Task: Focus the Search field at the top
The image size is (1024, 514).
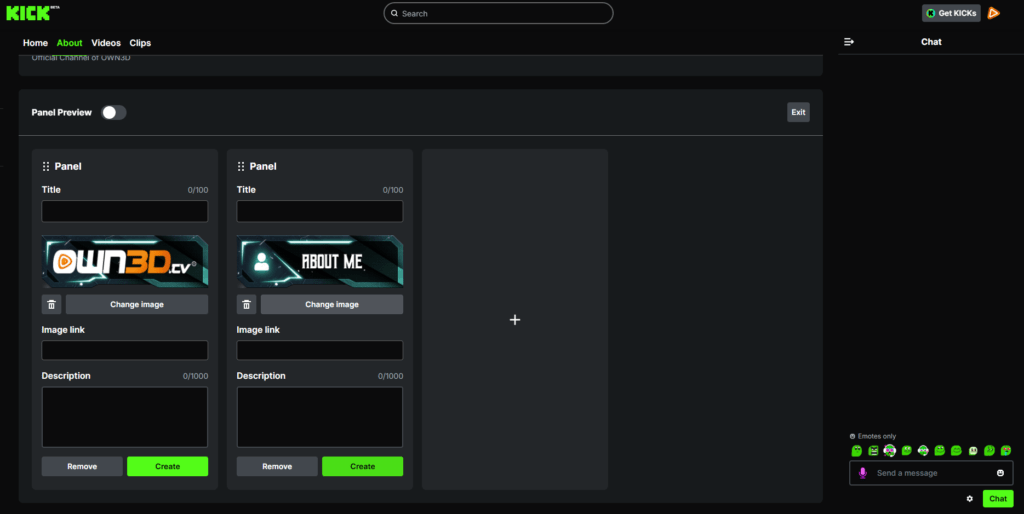Action: point(498,13)
